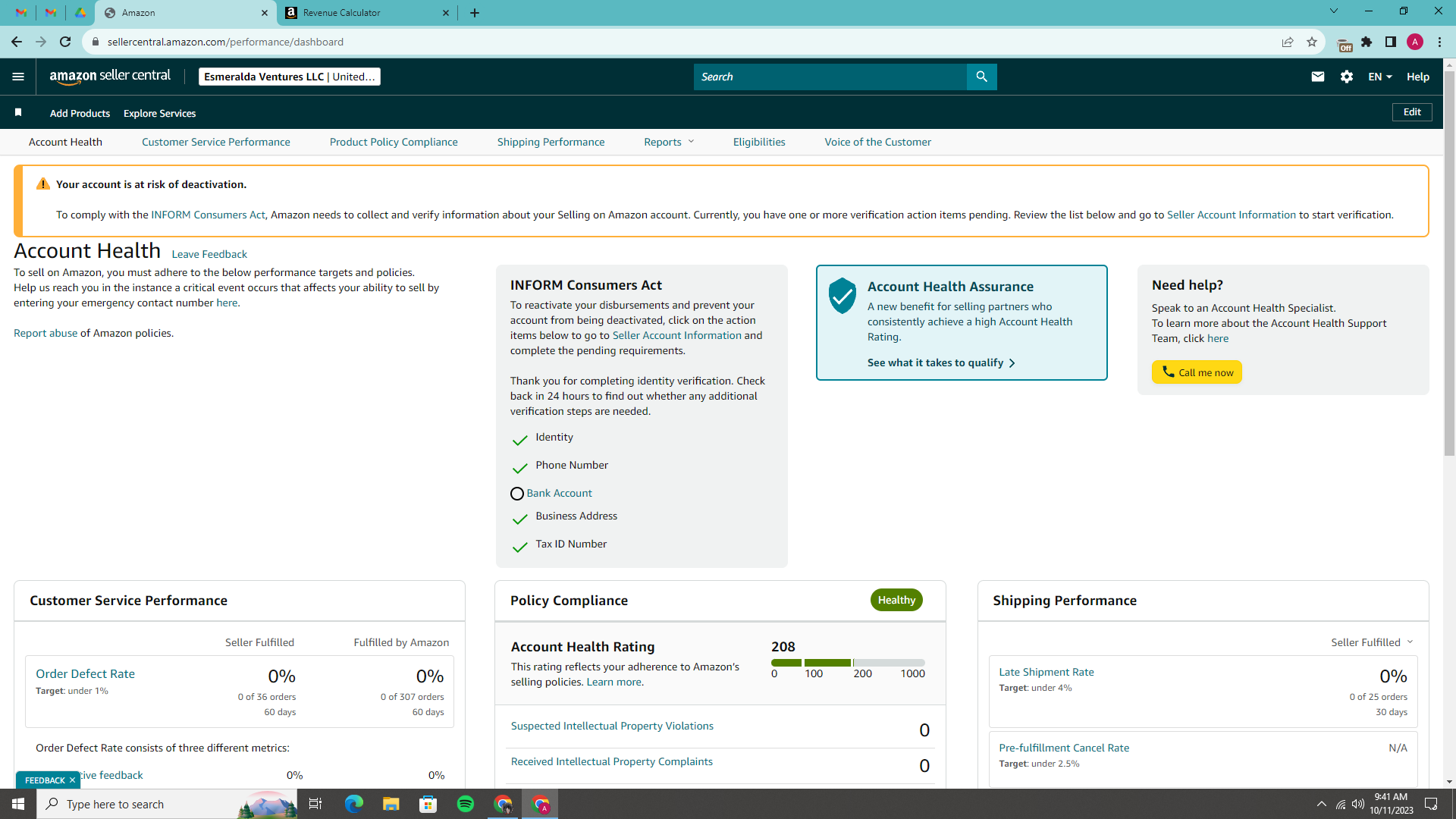Open Voice of the Customer tab
Viewport: 1456px width, 819px height.
pos(877,142)
